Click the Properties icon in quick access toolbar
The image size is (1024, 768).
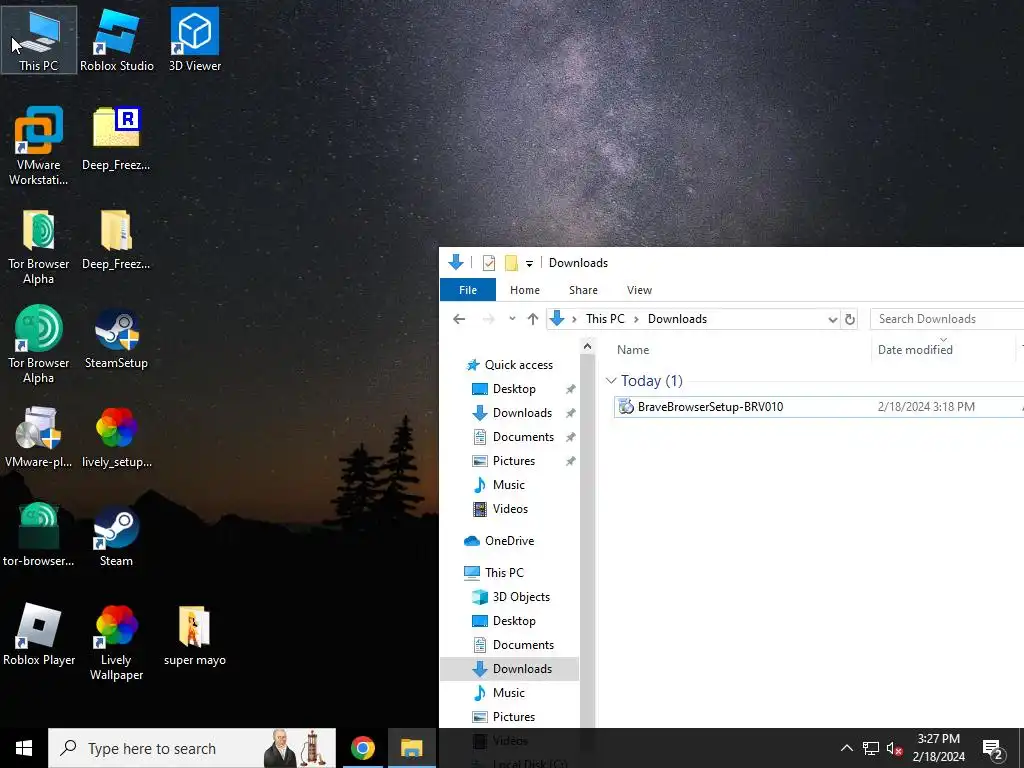pyautogui.click(x=488, y=263)
